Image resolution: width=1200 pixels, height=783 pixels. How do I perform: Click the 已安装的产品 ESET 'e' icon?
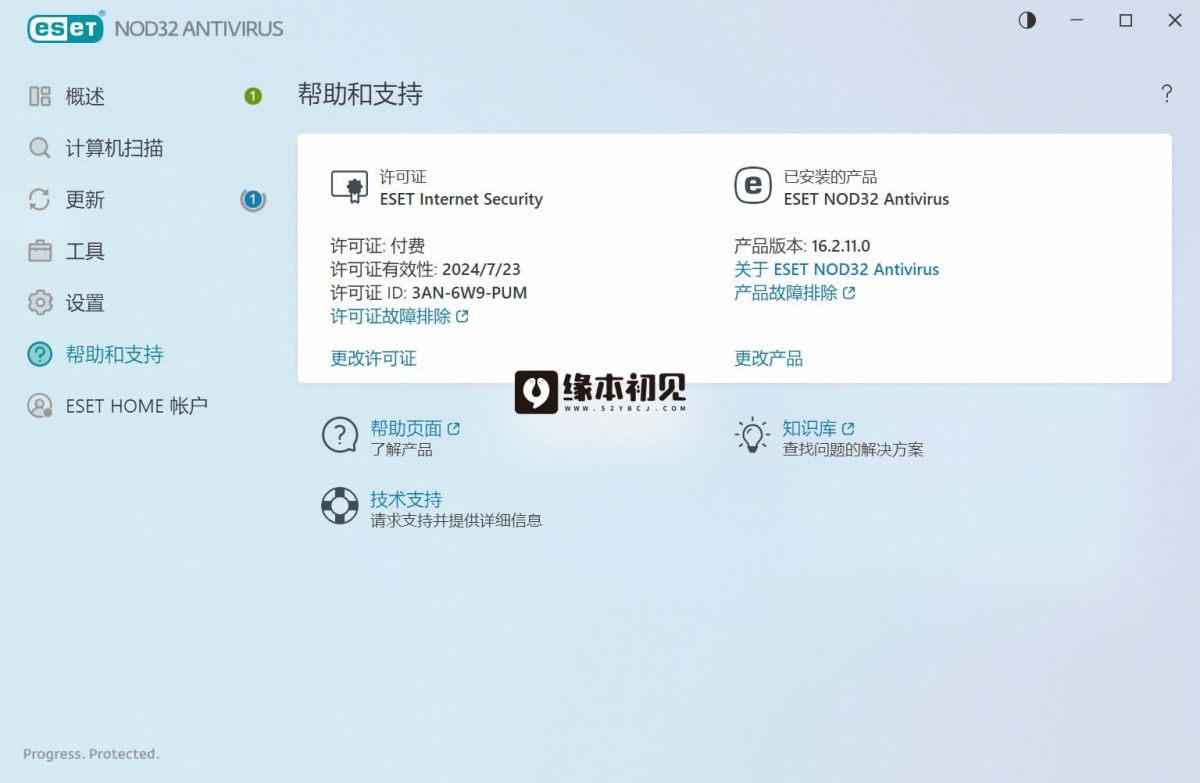[x=753, y=185]
